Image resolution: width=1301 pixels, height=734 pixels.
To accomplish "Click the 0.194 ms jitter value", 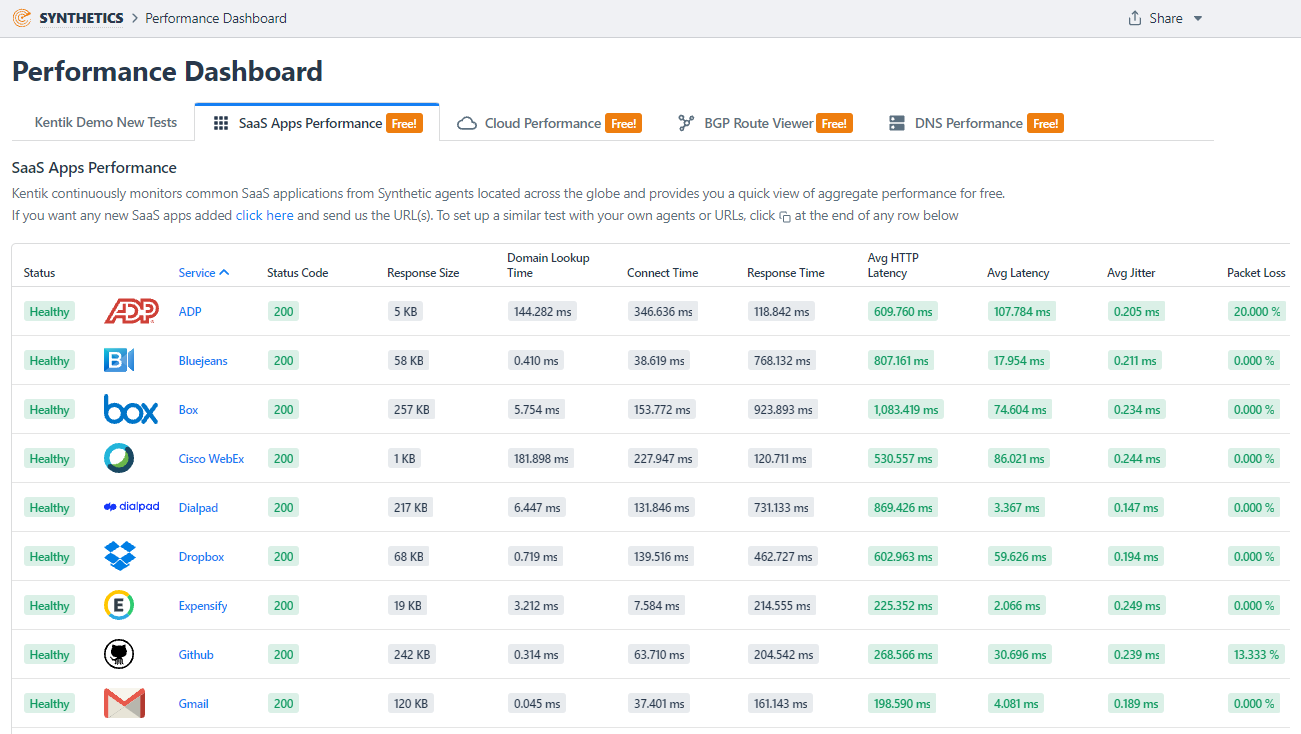I will point(1136,557).
